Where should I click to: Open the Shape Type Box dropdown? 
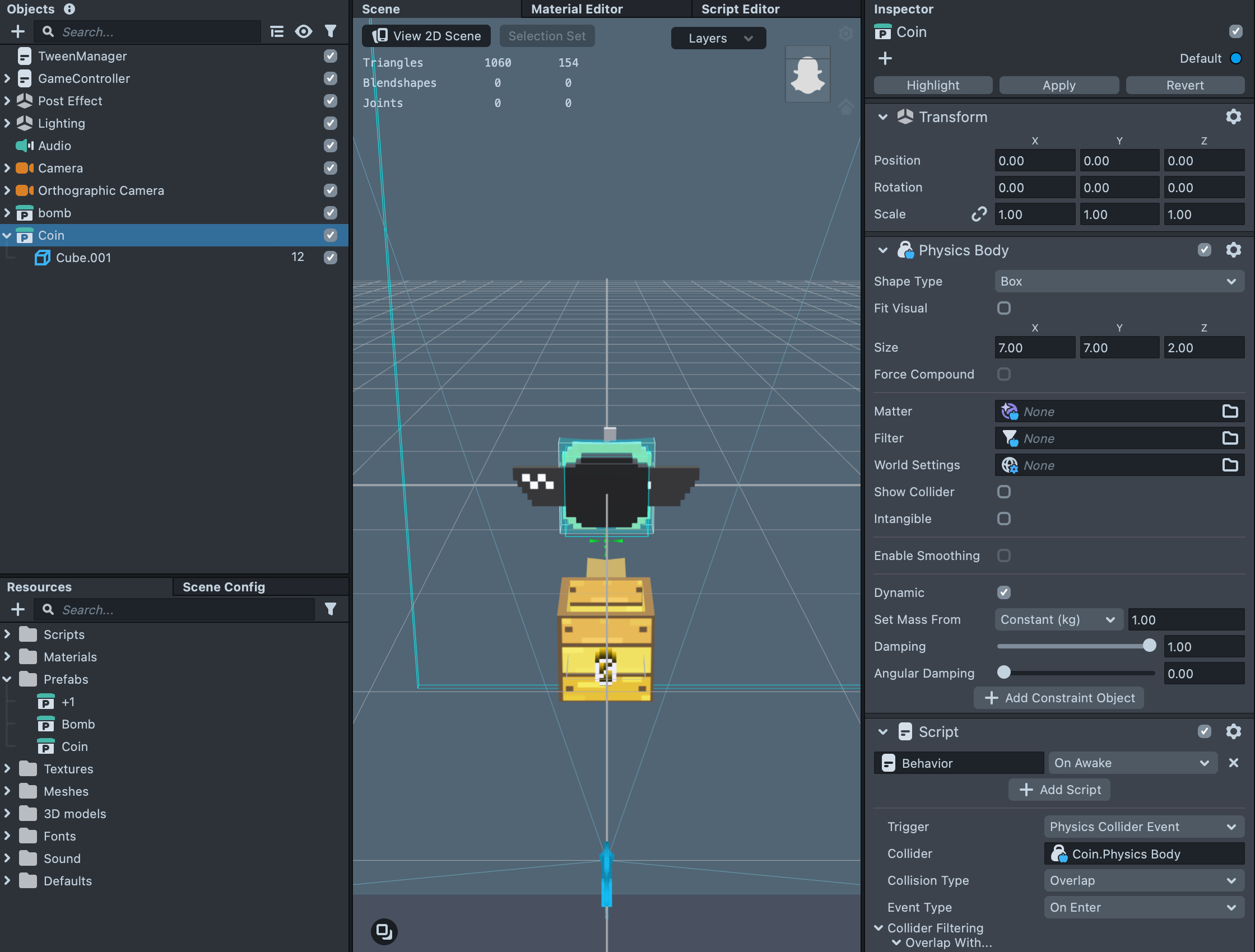click(1118, 281)
